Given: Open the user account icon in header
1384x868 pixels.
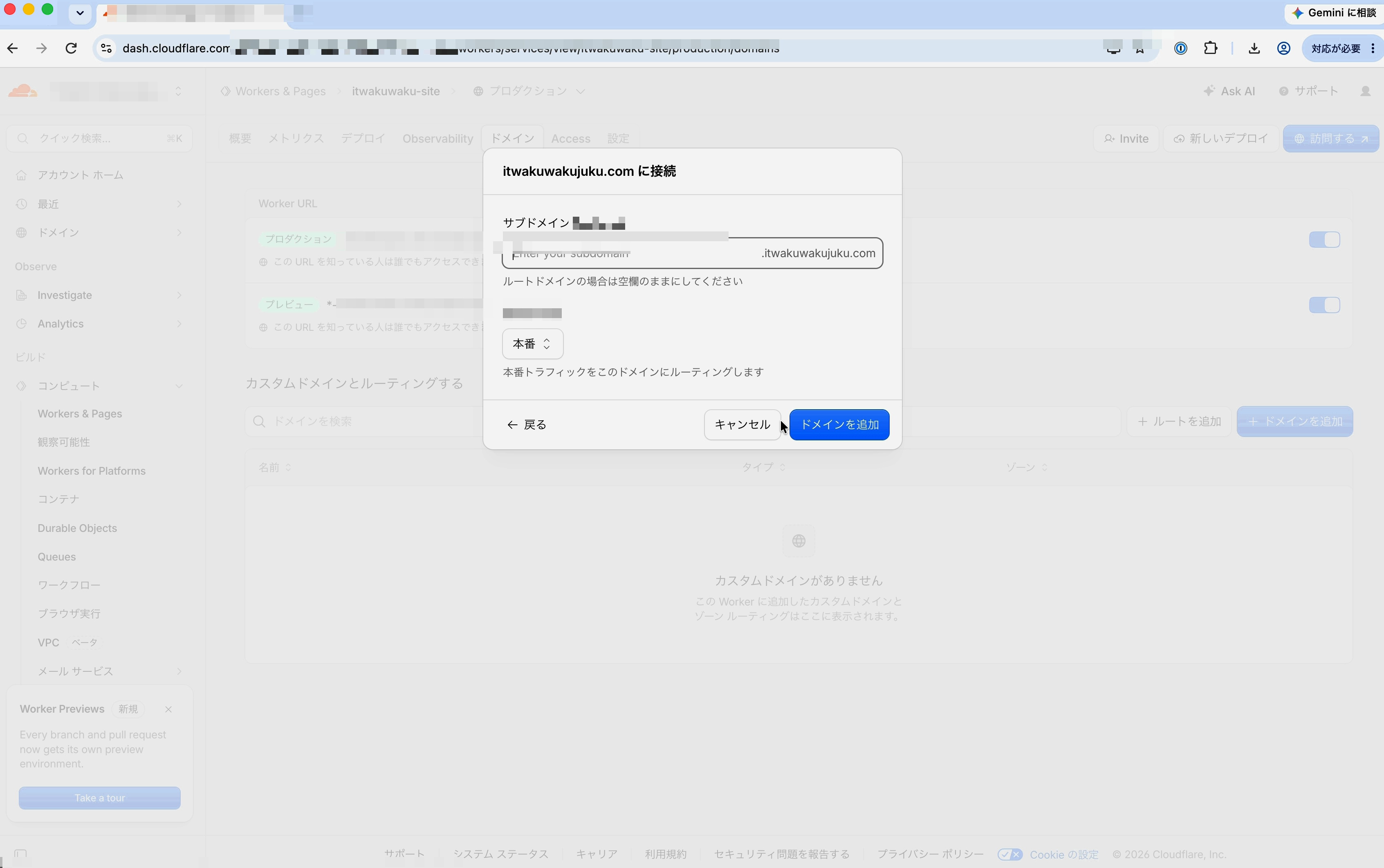Looking at the screenshot, I should point(1366,91).
